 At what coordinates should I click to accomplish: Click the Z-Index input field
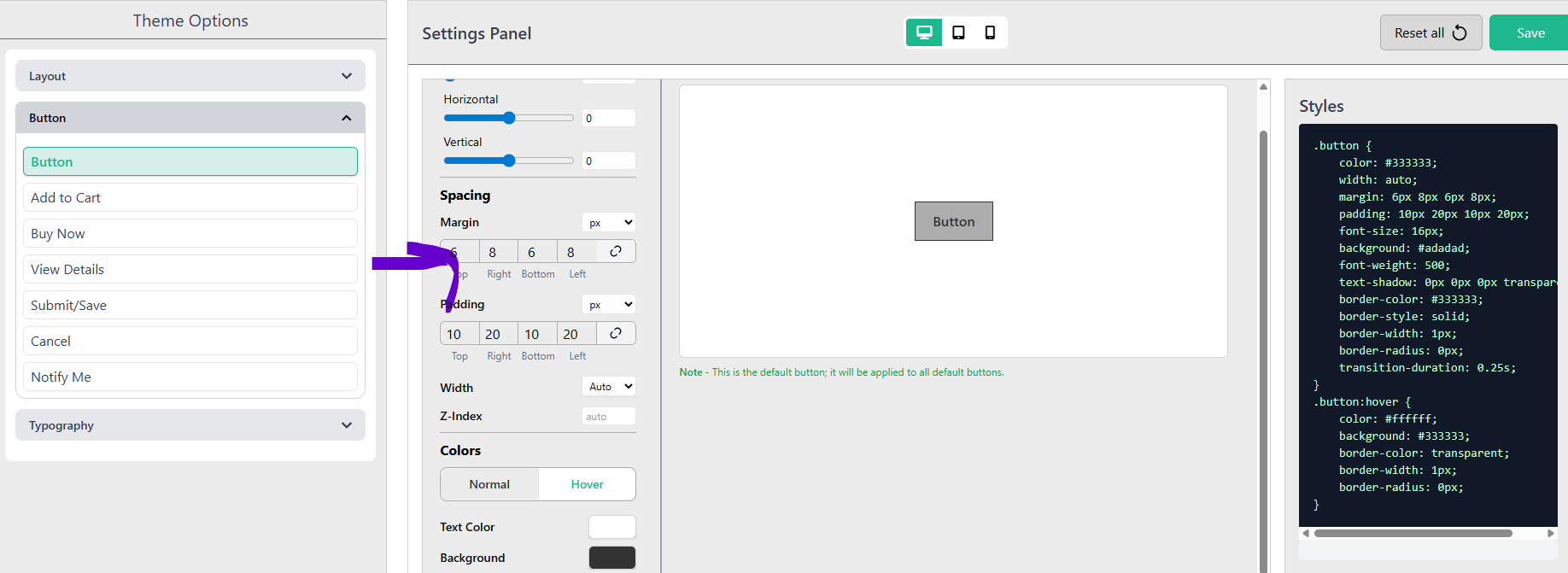609,416
